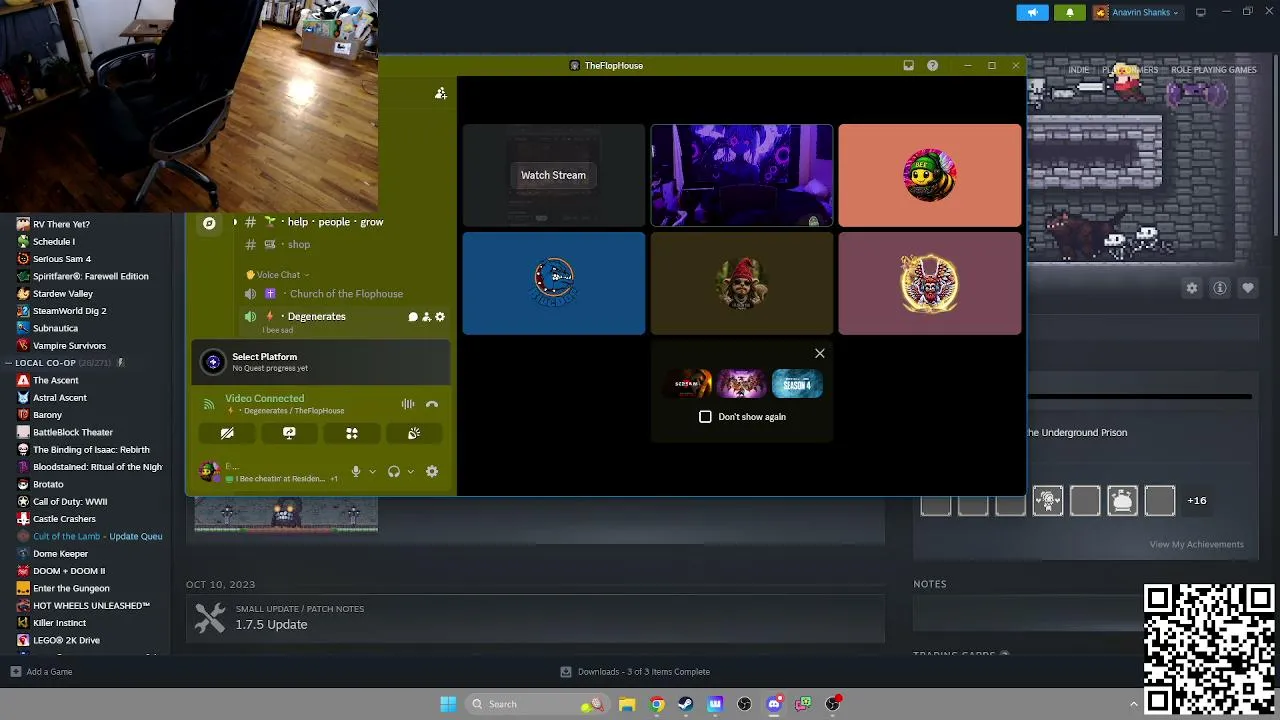1280x720 pixels.
Task: Open Discord User Settings gear
Action: point(432,471)
